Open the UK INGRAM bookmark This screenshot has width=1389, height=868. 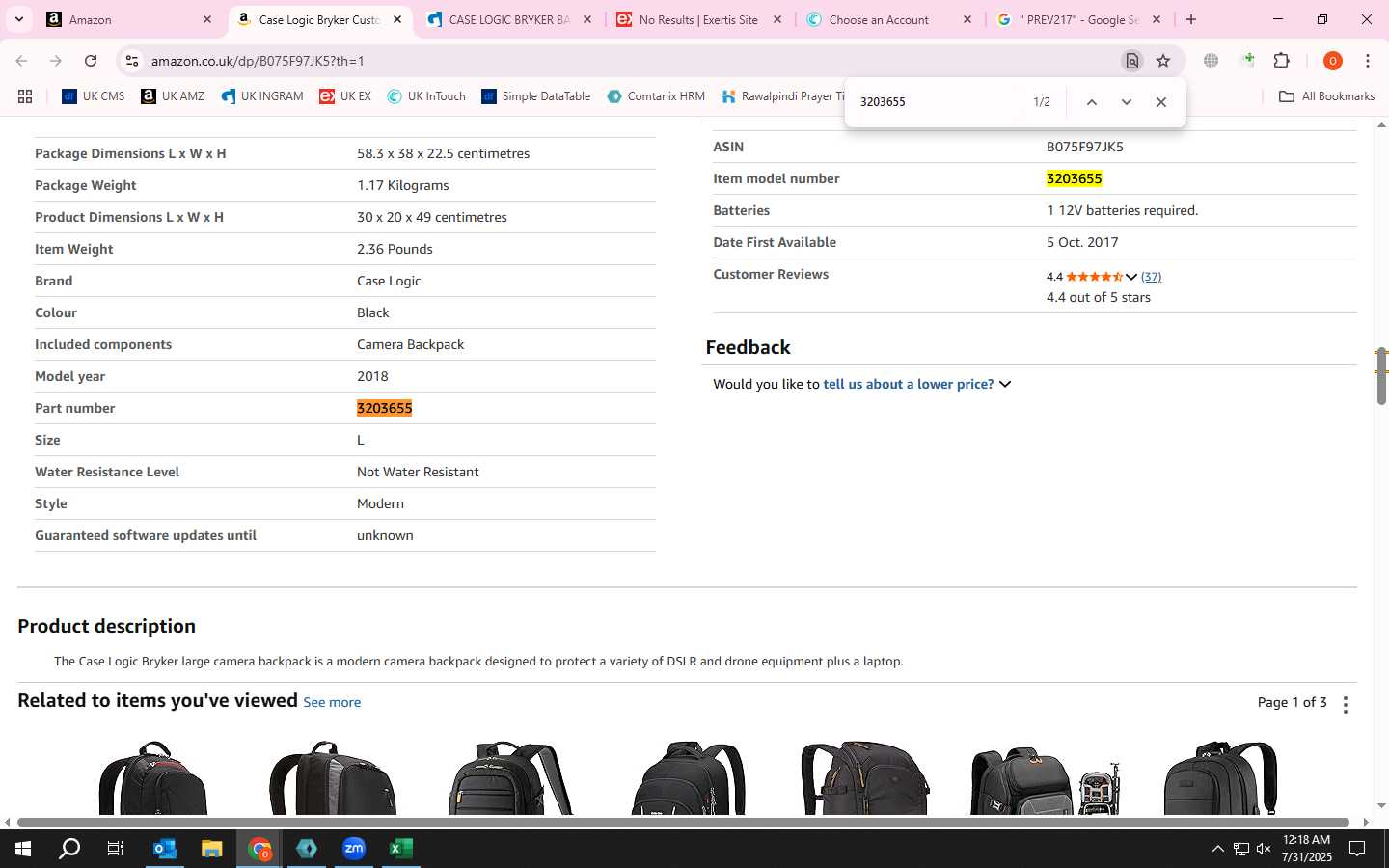pyautogui.click(x=262, y=96)
